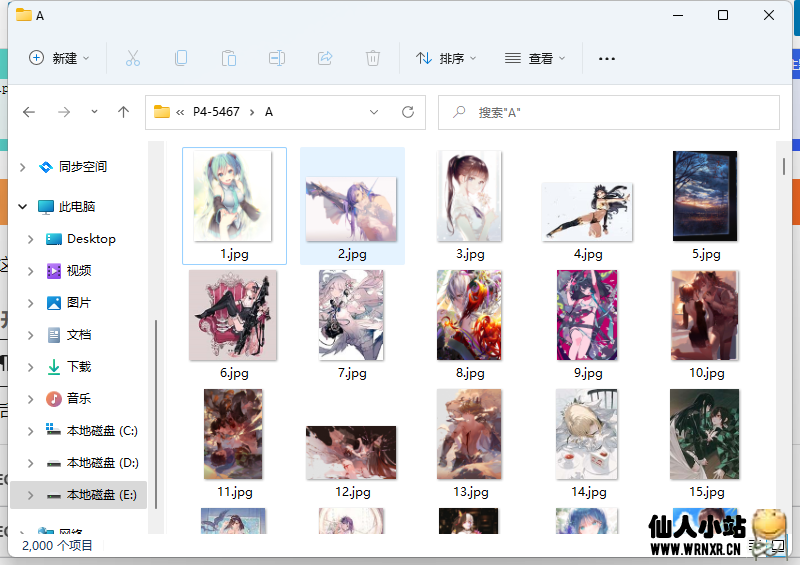Select 音乐 in navigation pane
This screenshot has width=800, height=565.
coord(79,399)
